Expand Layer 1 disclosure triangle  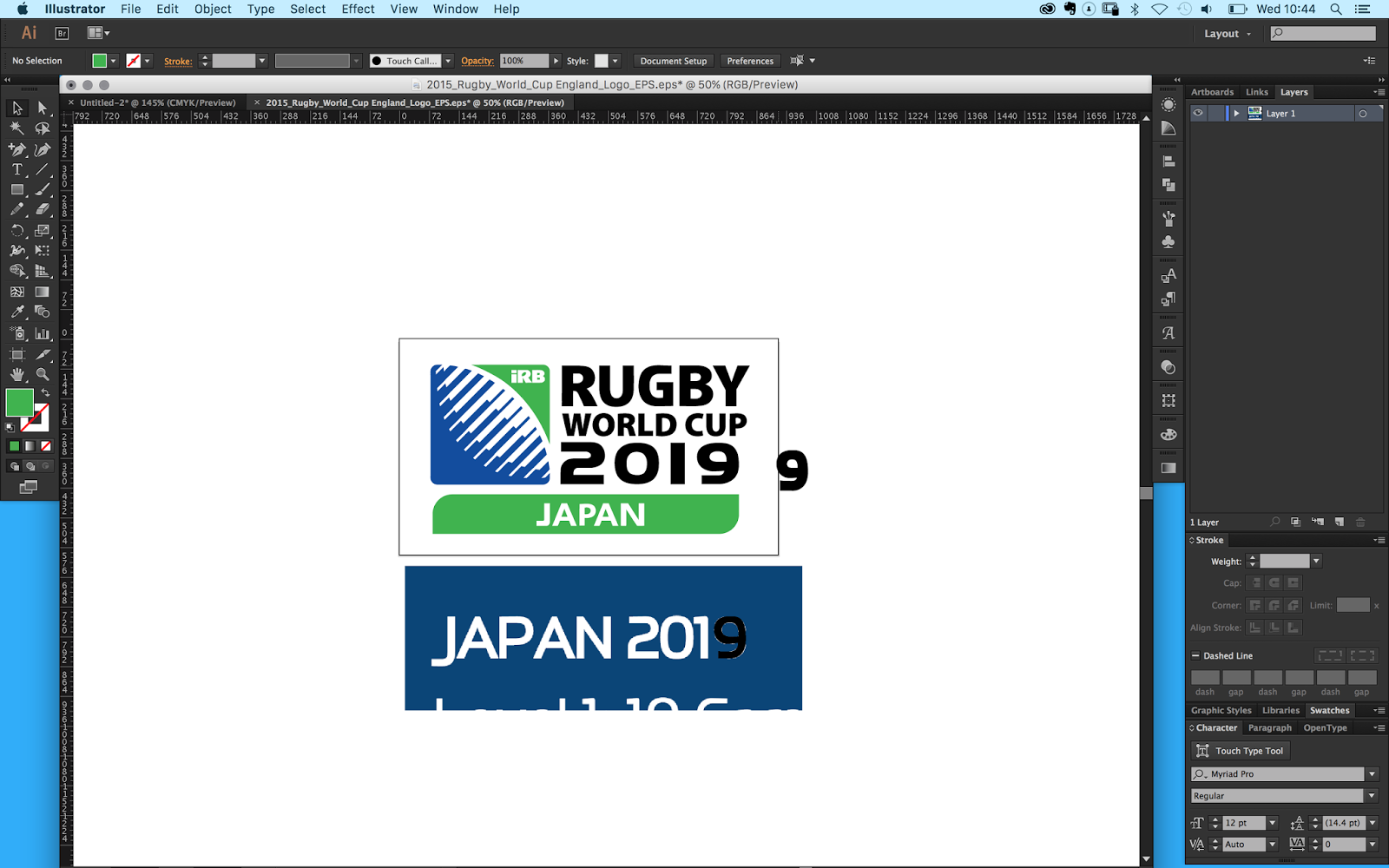click(1236, 114)
